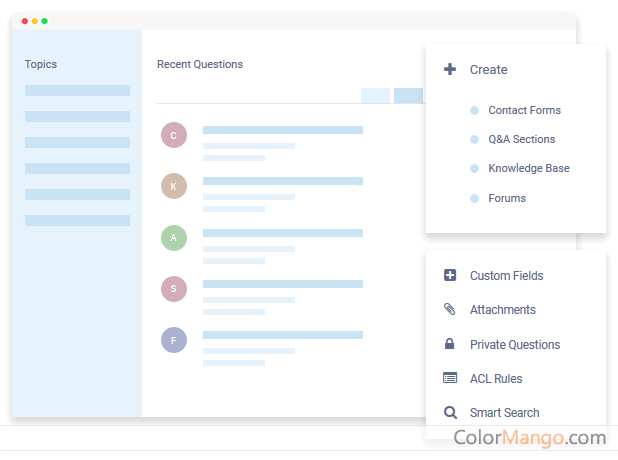This screenshot has width=618, height=460.
Task: Open Knowledge Base from Create menu
Action: click(x=528, y=169)
